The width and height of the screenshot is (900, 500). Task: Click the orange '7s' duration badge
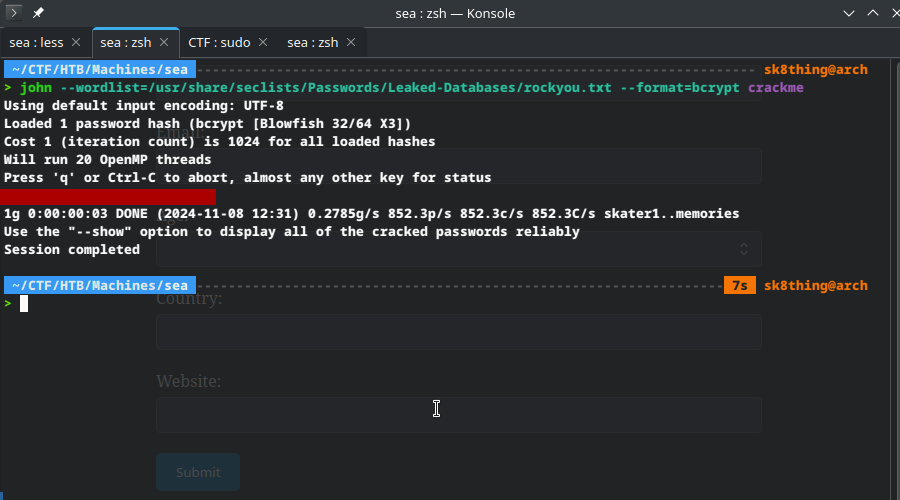coord(739,286)
